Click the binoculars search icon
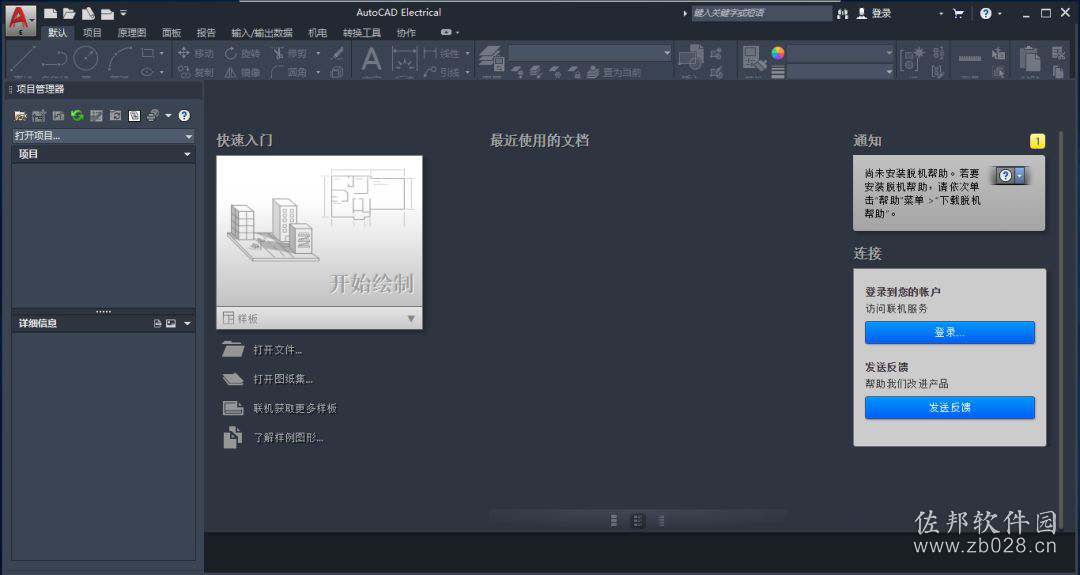Image resolution: width=1080 pixels, height=575 pixels. tap(842, 13)
